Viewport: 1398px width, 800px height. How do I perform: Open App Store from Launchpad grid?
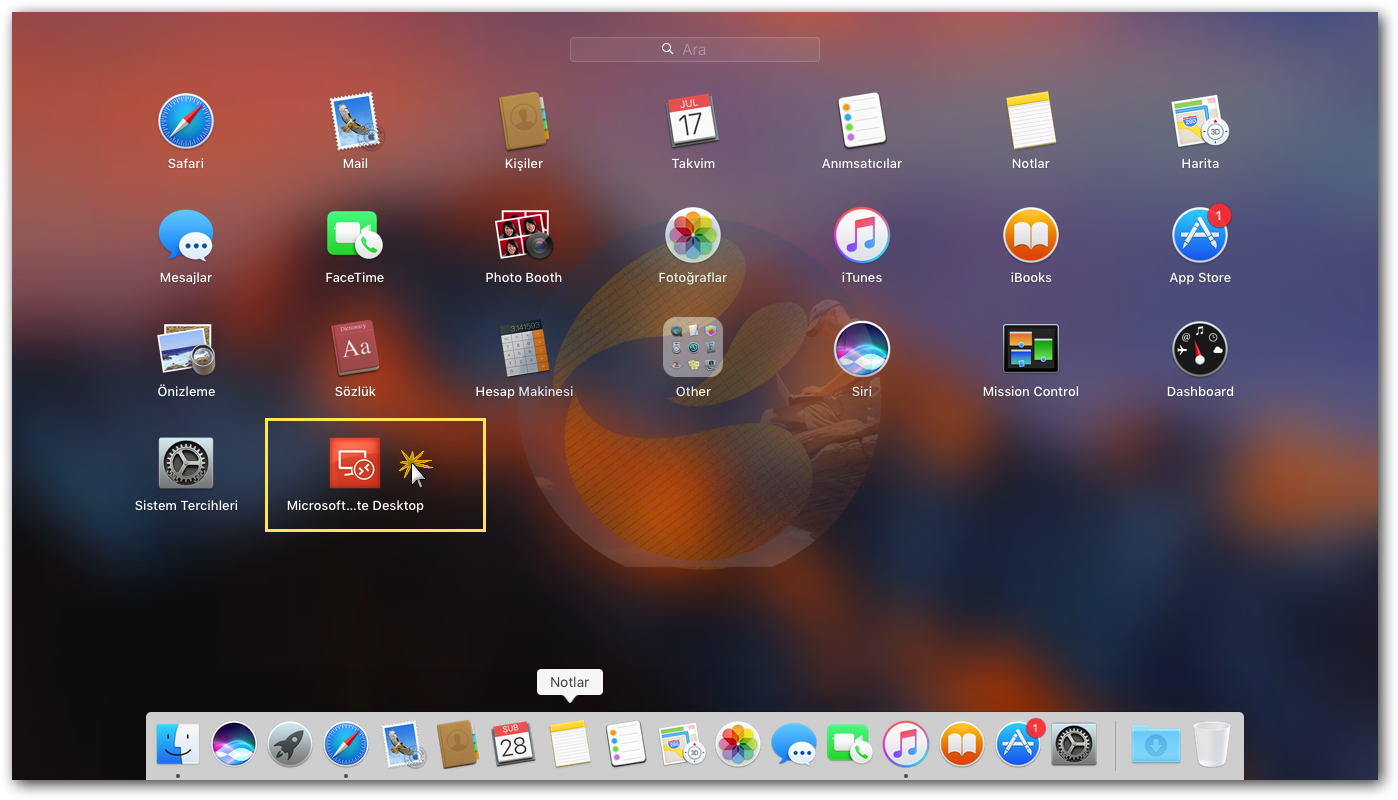[x=1200, y=236]
